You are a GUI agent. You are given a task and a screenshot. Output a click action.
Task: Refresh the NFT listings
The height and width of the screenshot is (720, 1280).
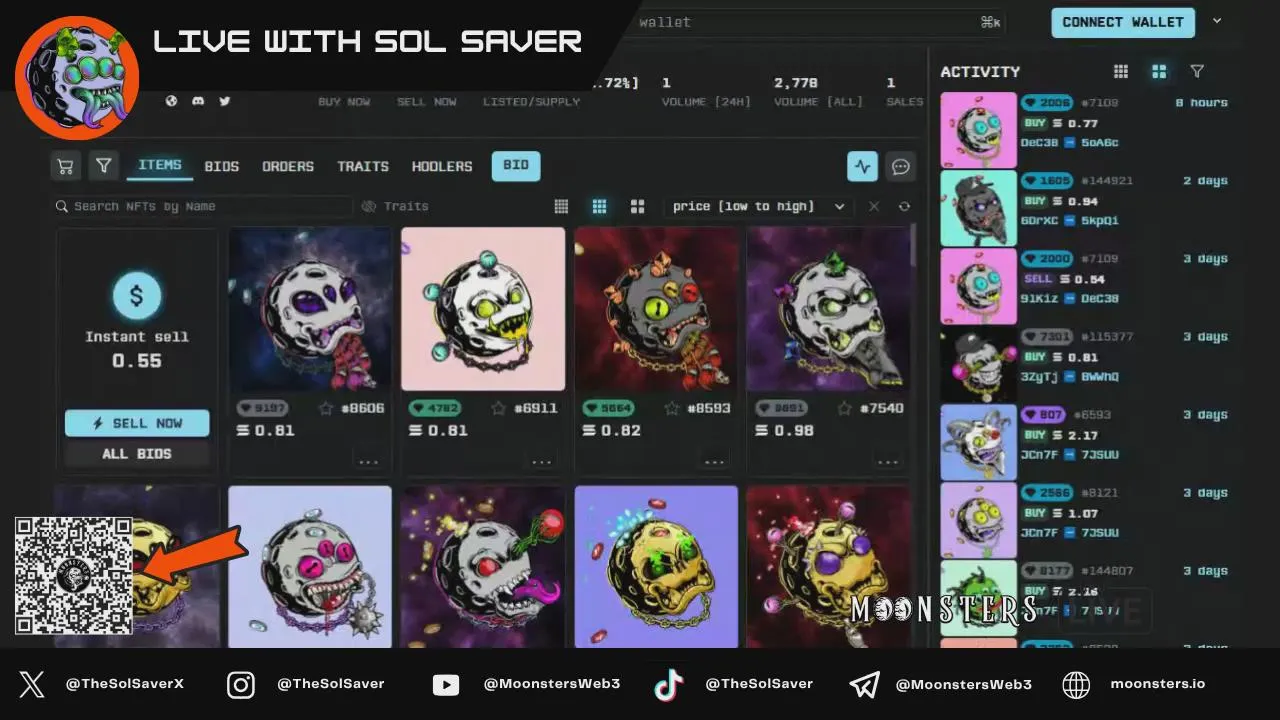coord(904,206)
